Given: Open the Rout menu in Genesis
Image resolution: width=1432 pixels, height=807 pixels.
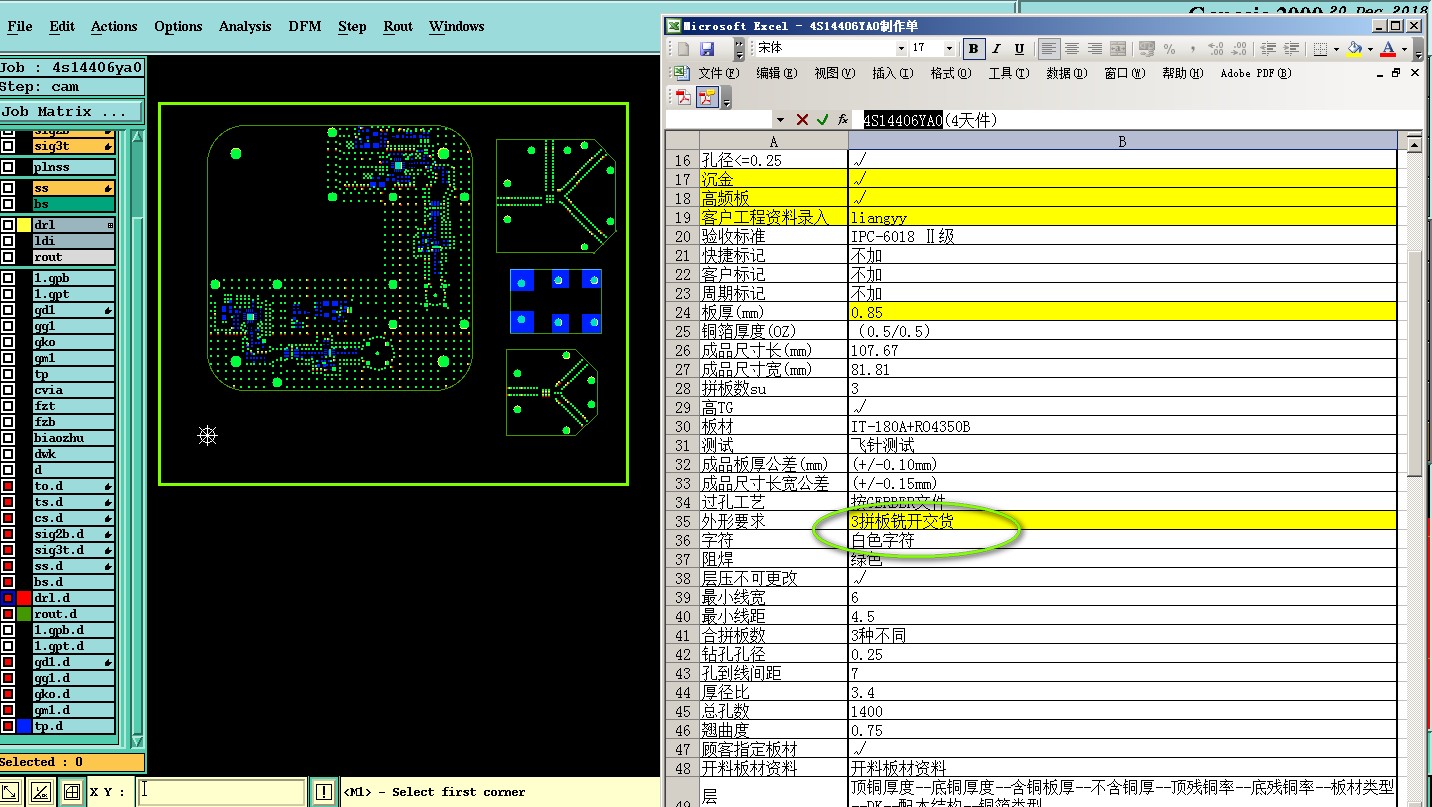Looking at the screenshot, I should tap(398, 26).
